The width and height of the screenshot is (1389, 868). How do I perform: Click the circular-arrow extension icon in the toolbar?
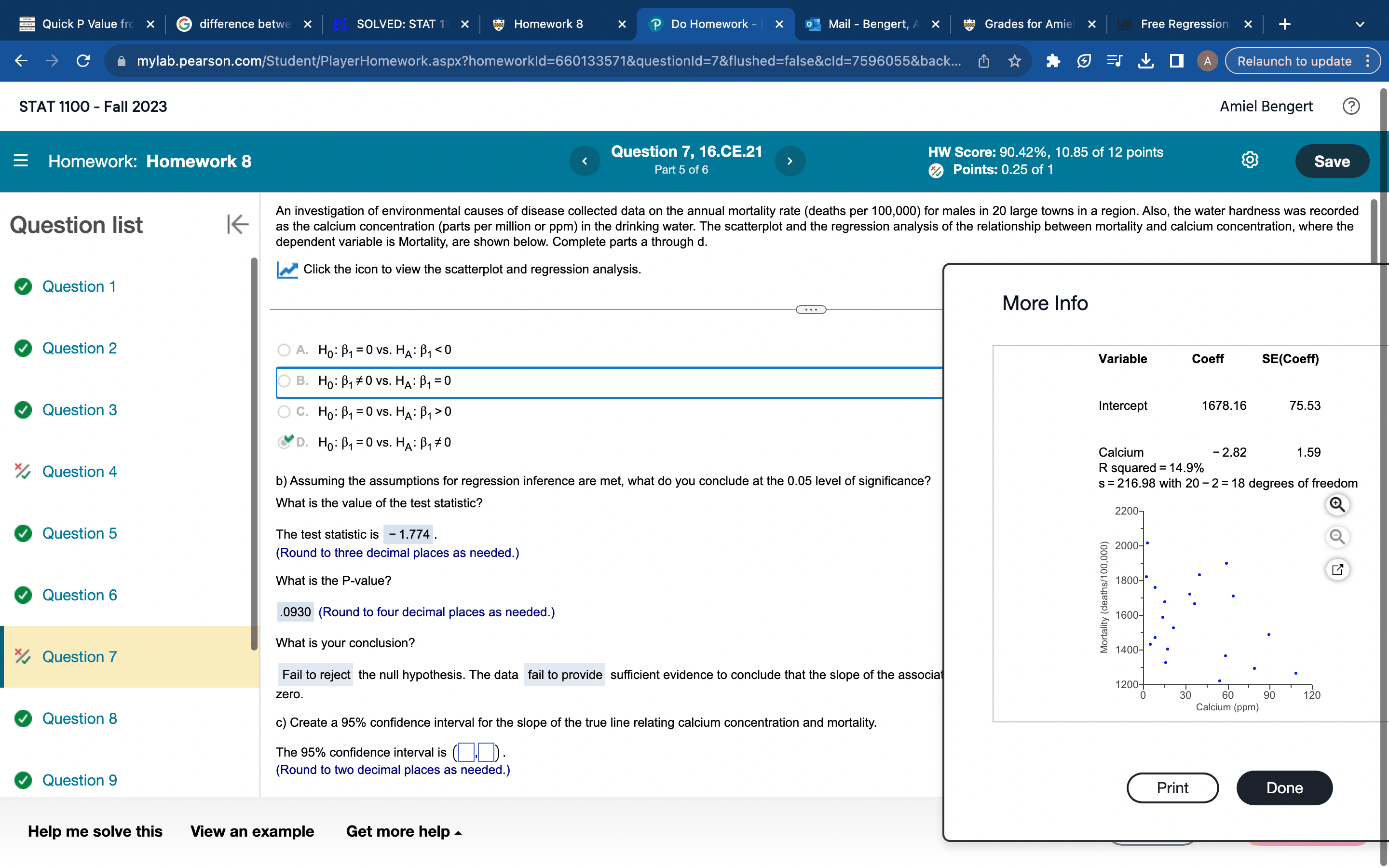(x=1084, y=61)
